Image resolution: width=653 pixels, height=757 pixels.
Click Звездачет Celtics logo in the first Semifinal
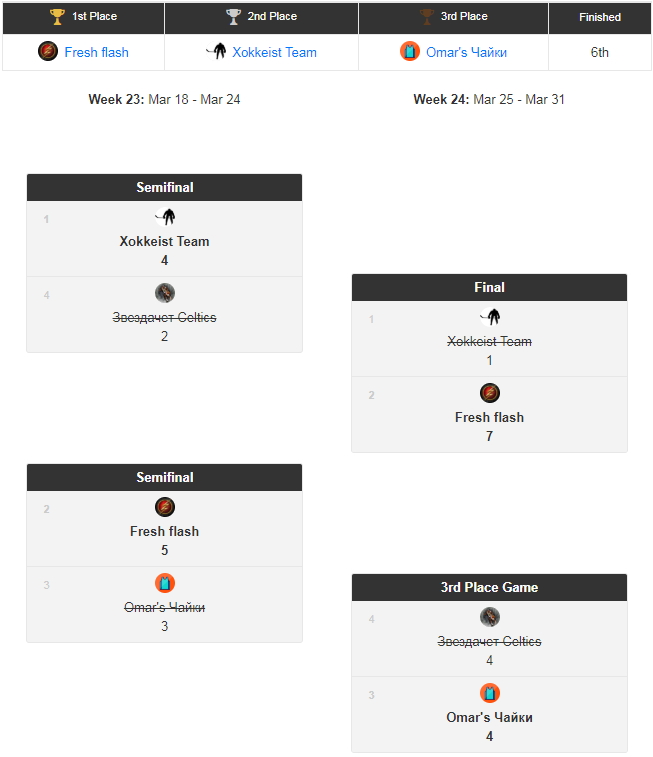[x=165, y=293]
